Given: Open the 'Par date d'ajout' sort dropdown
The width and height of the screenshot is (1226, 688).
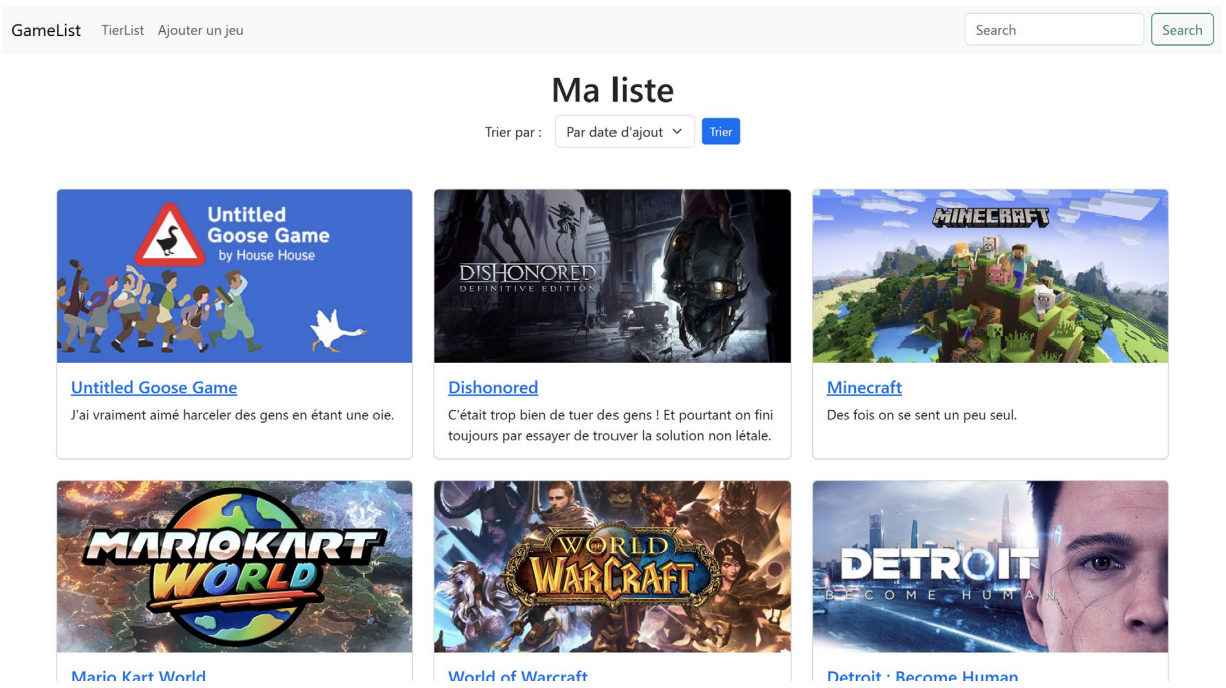Looking at the screenshot, I should [625, 132].
